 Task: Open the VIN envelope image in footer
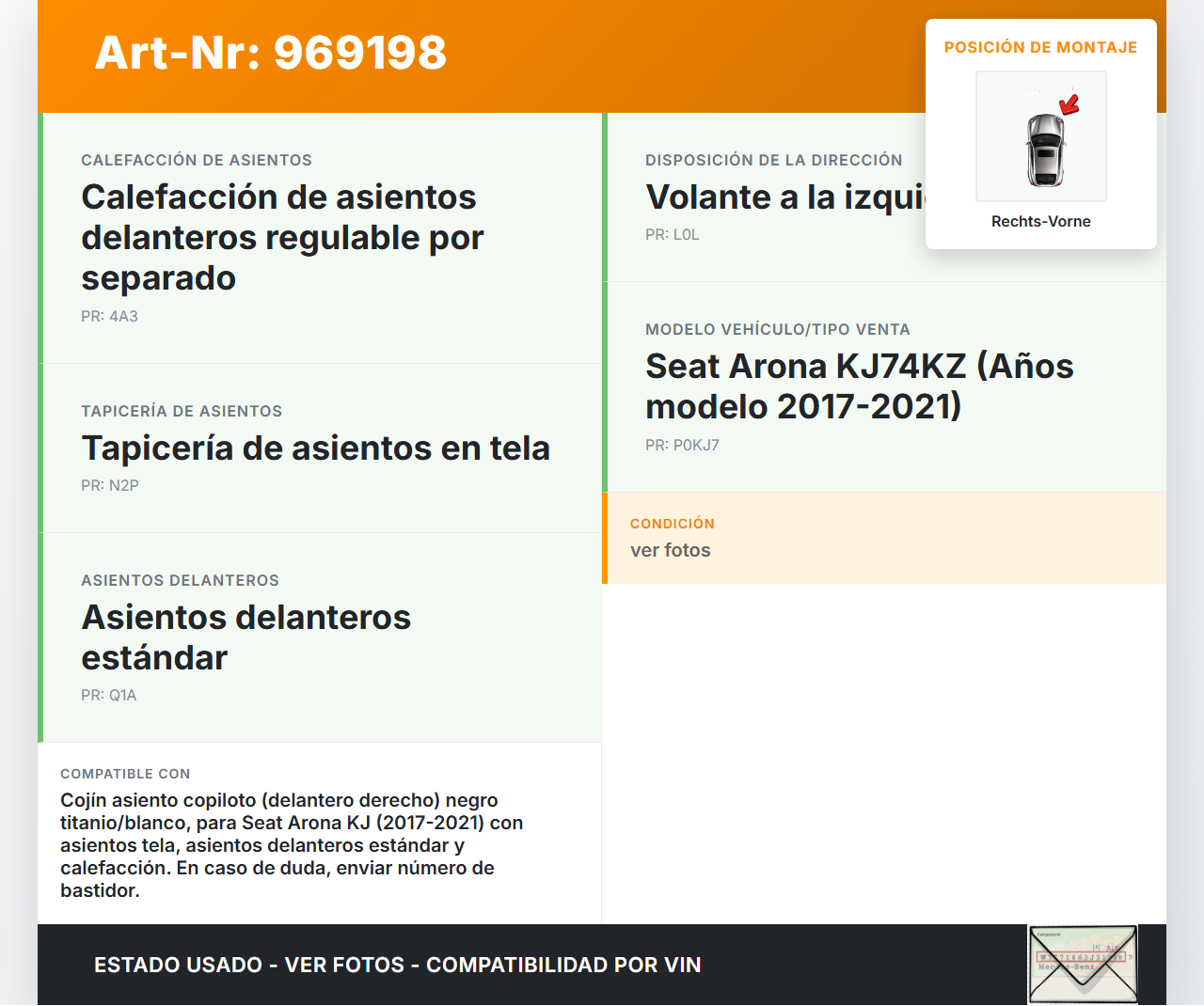coord(1083,964)
